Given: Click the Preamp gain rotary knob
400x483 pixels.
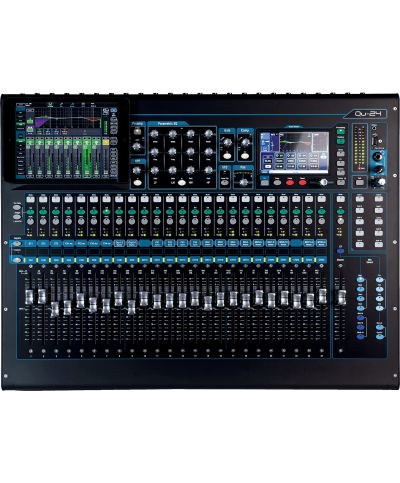Looking at the screenshot, I should 137,146.
